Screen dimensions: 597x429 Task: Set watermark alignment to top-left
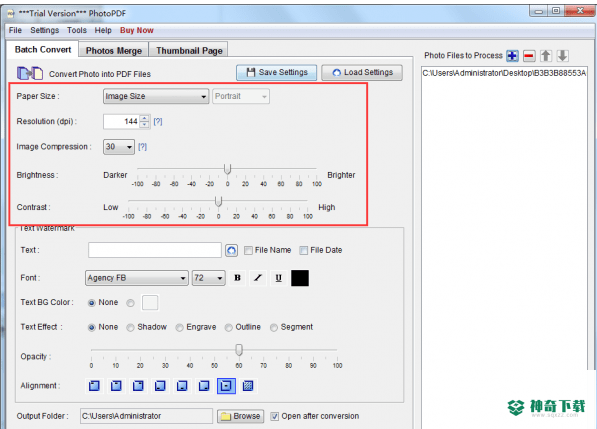tap(94, 386)
